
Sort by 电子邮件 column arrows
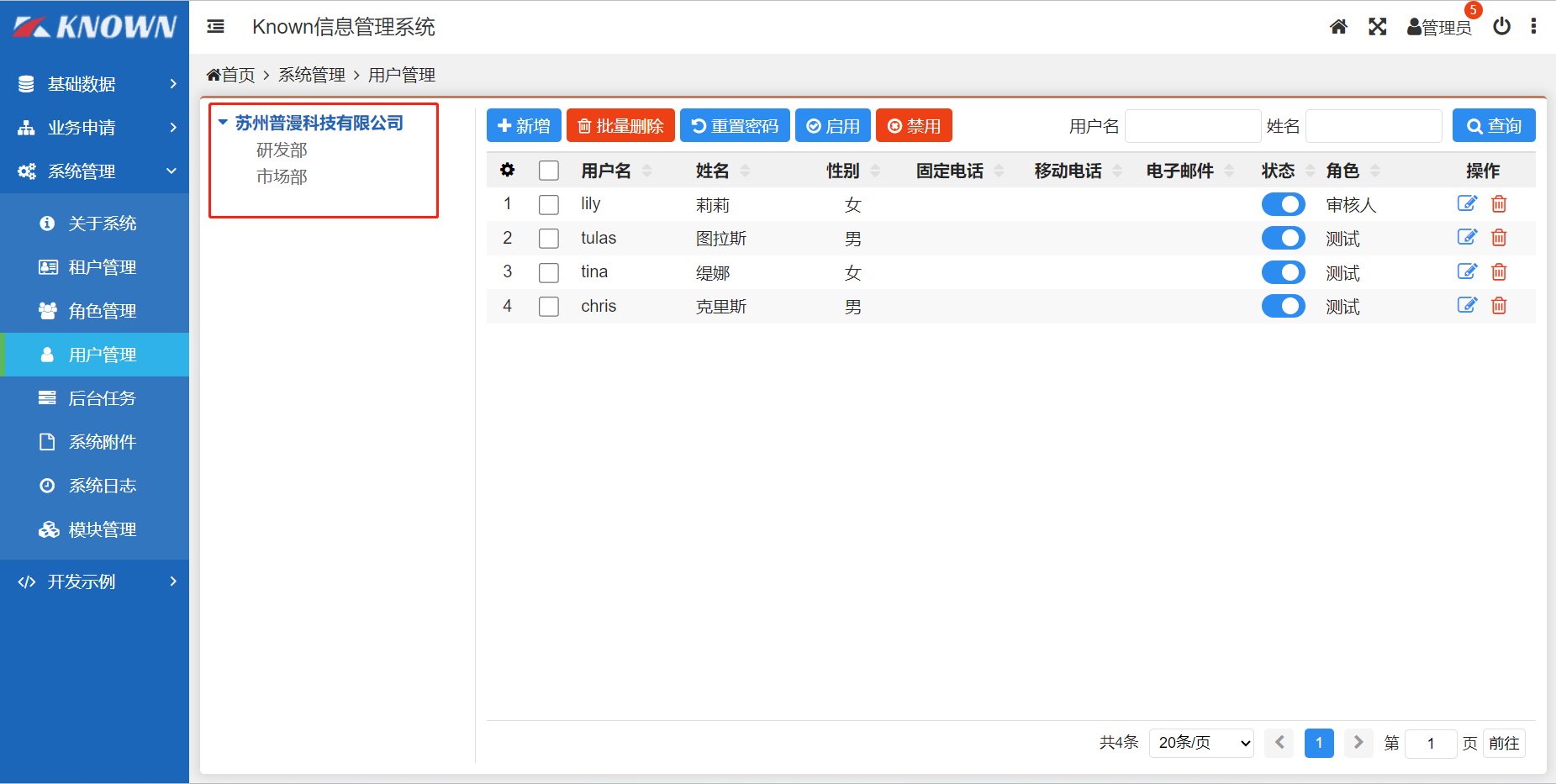1229,171
